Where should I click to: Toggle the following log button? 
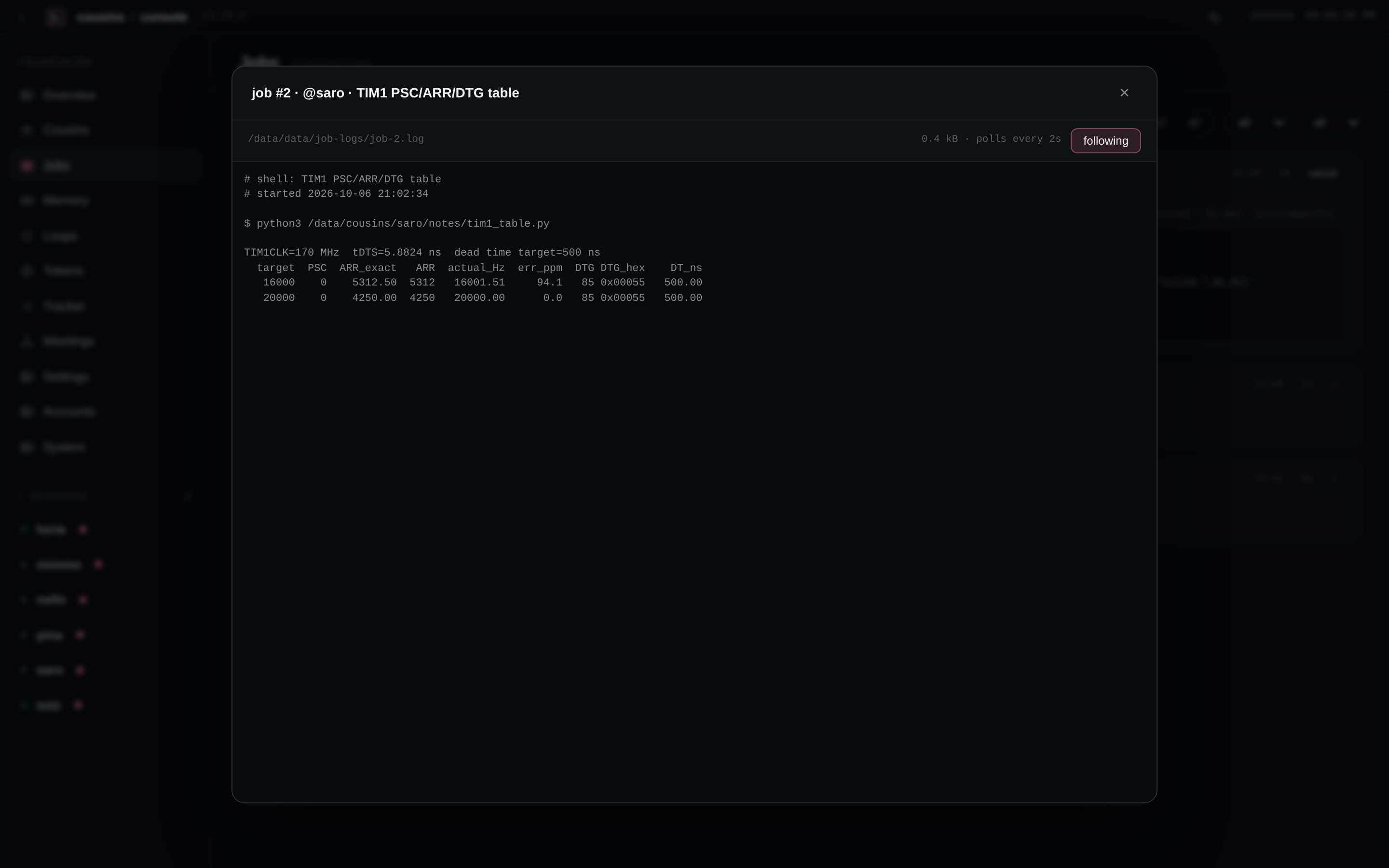1105,141
